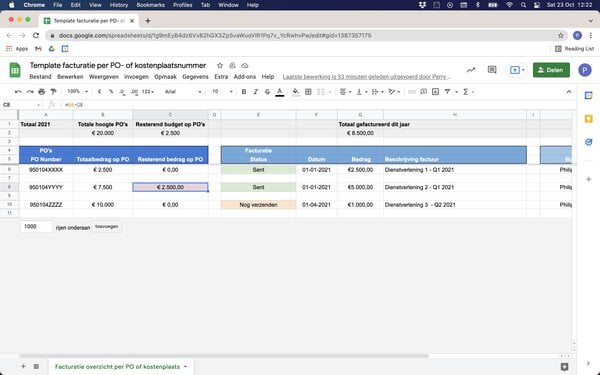This screenshot has height=375, width=600.
Task: Insert a comment
Action: click(x=424, y=92)
